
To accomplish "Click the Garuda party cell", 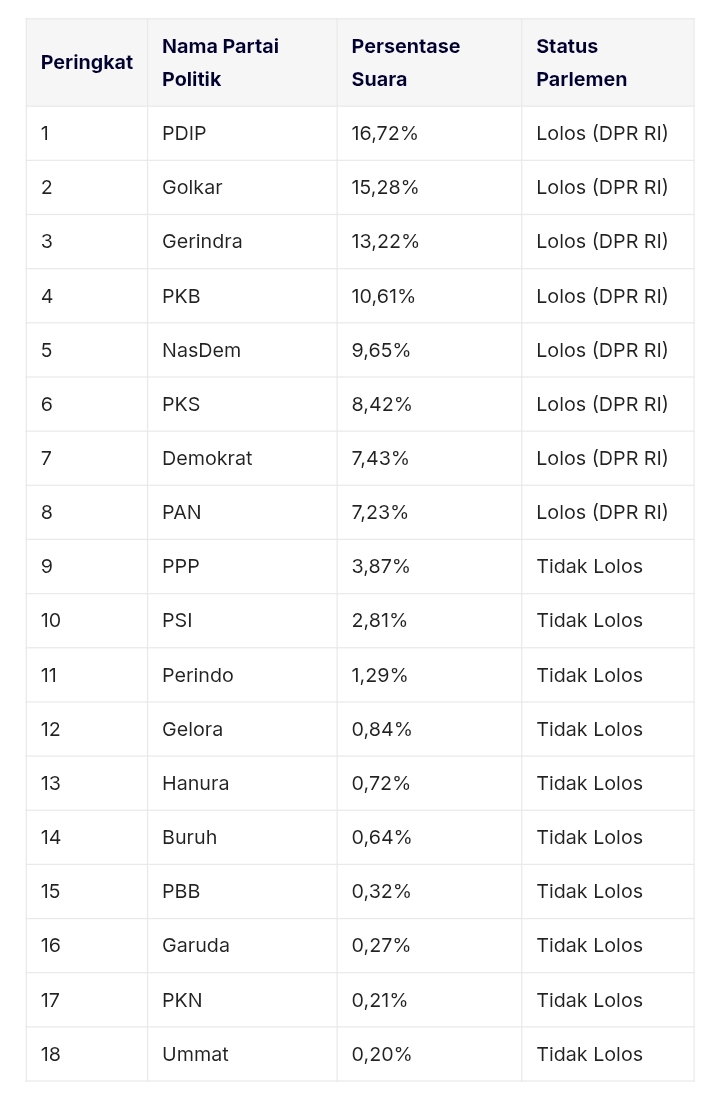I will [242, 946].
